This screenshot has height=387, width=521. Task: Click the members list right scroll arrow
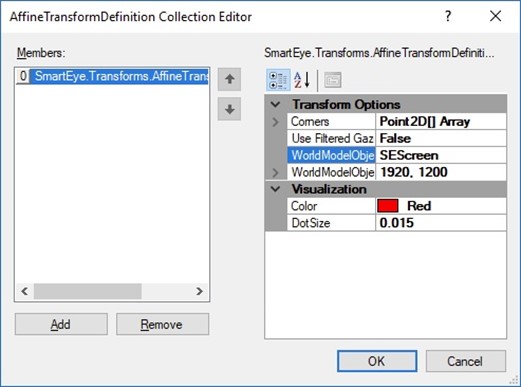coord(199,291)
